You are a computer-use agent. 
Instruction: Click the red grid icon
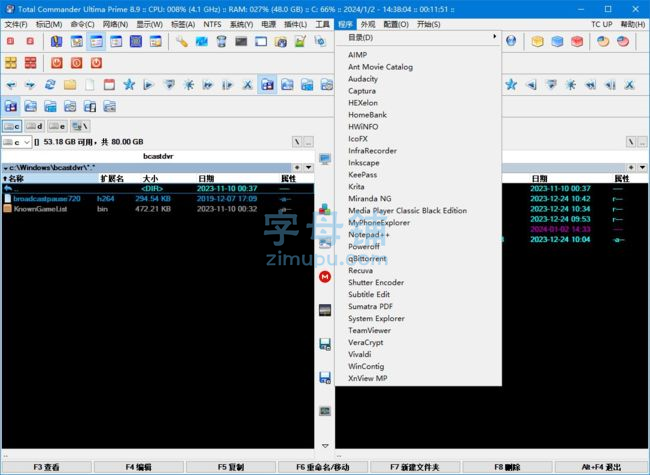(x=31, y=63)
